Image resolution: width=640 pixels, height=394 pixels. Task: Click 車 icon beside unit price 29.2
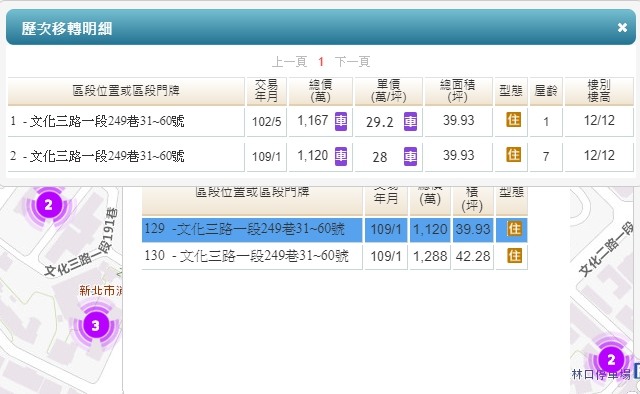pos(410,122)
